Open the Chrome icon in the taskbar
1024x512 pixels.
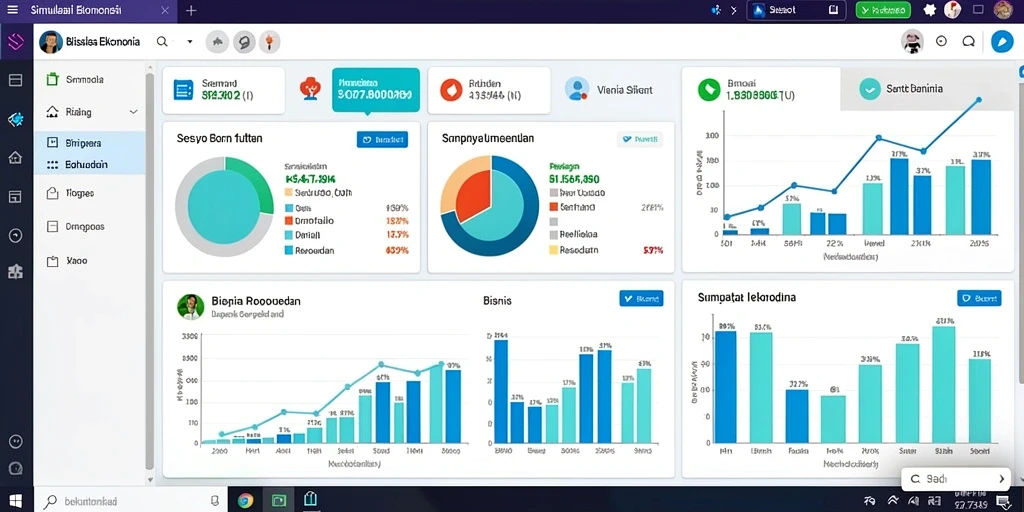tap(246, 501)
